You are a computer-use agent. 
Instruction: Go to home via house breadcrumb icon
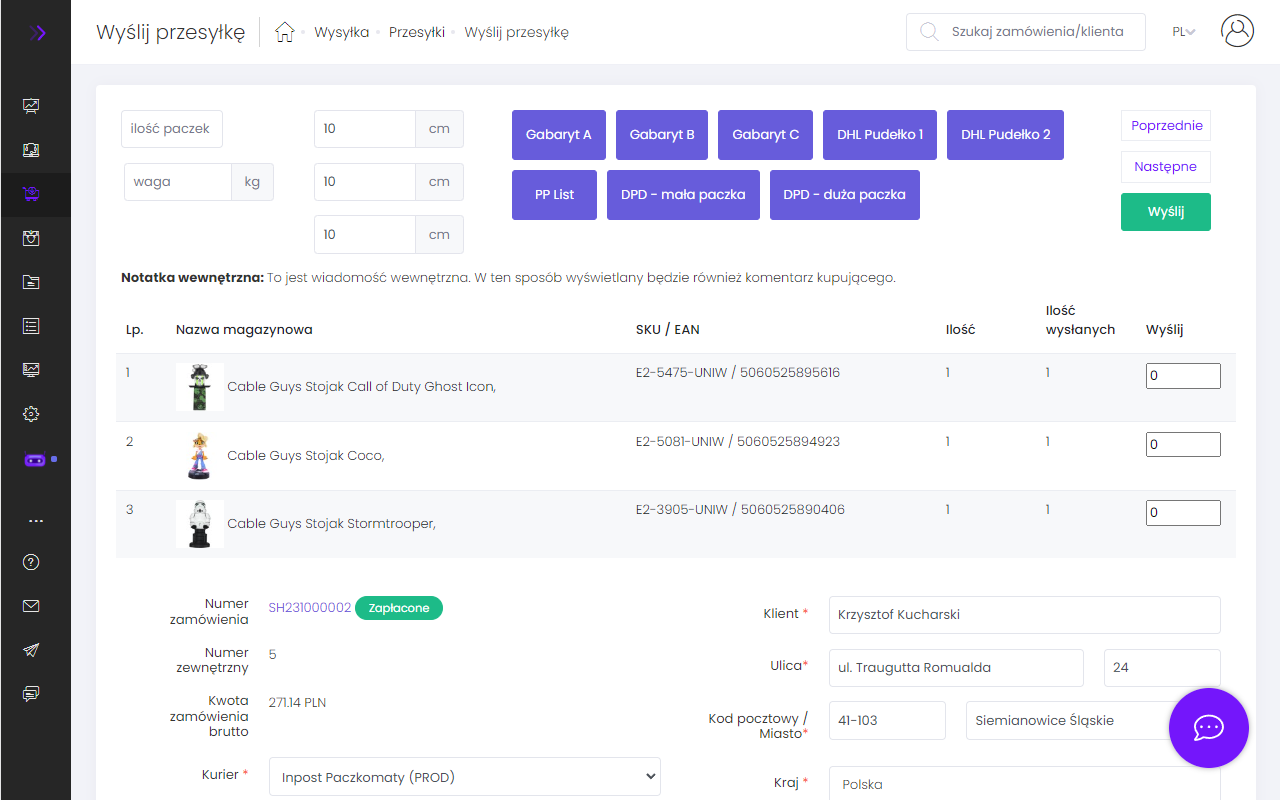click(x=285, y=32)
